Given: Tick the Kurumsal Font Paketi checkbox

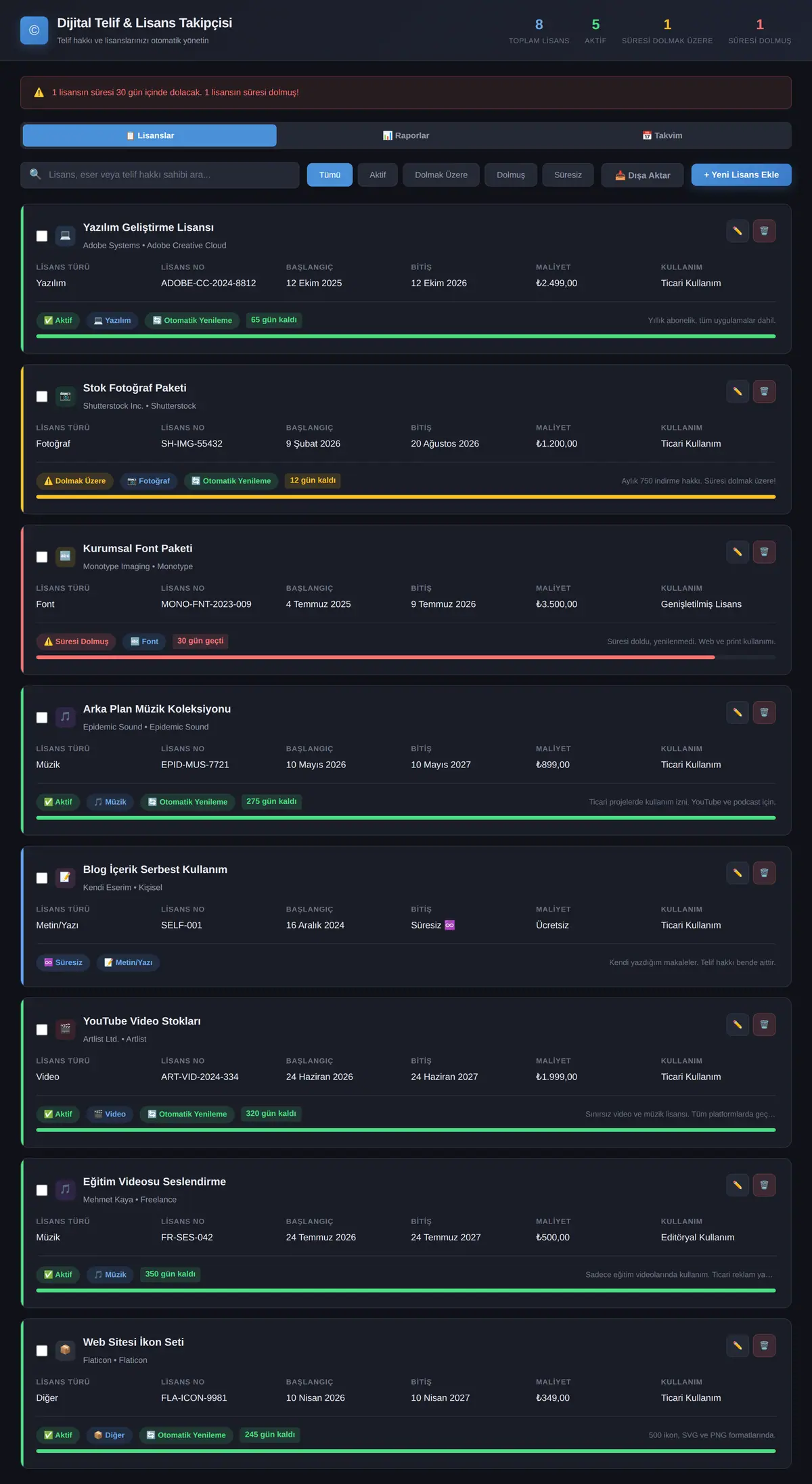Looking at the screenshot, I should tap(42, 556).
